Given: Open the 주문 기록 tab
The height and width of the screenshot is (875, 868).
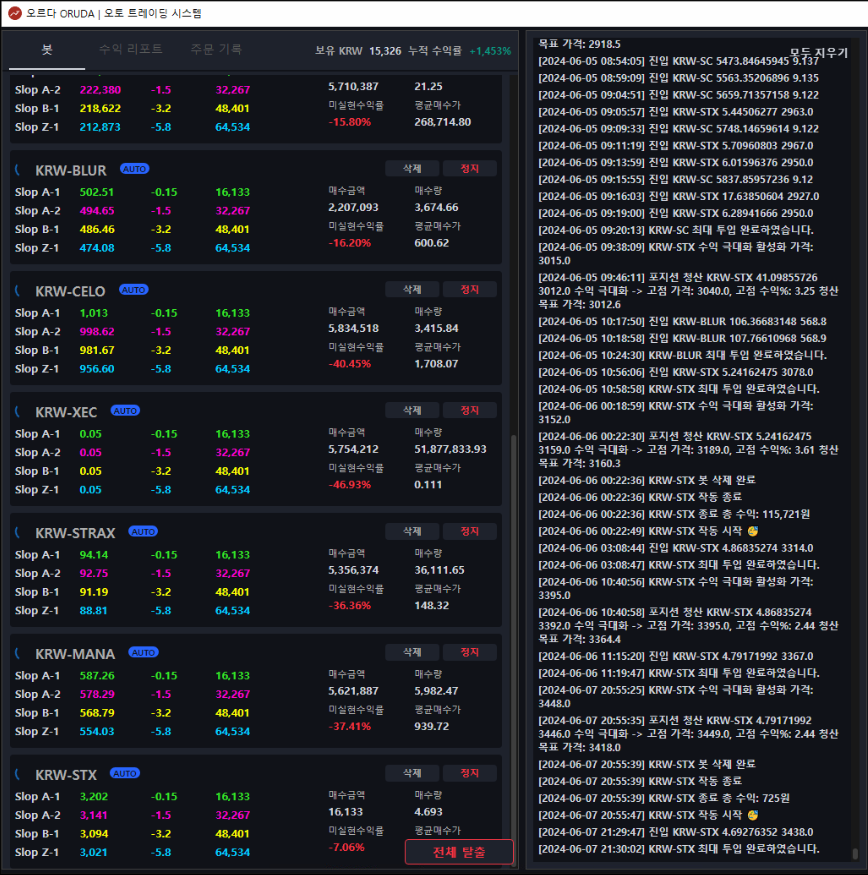Looking at the screenshot, I should (x=216, y=50).
